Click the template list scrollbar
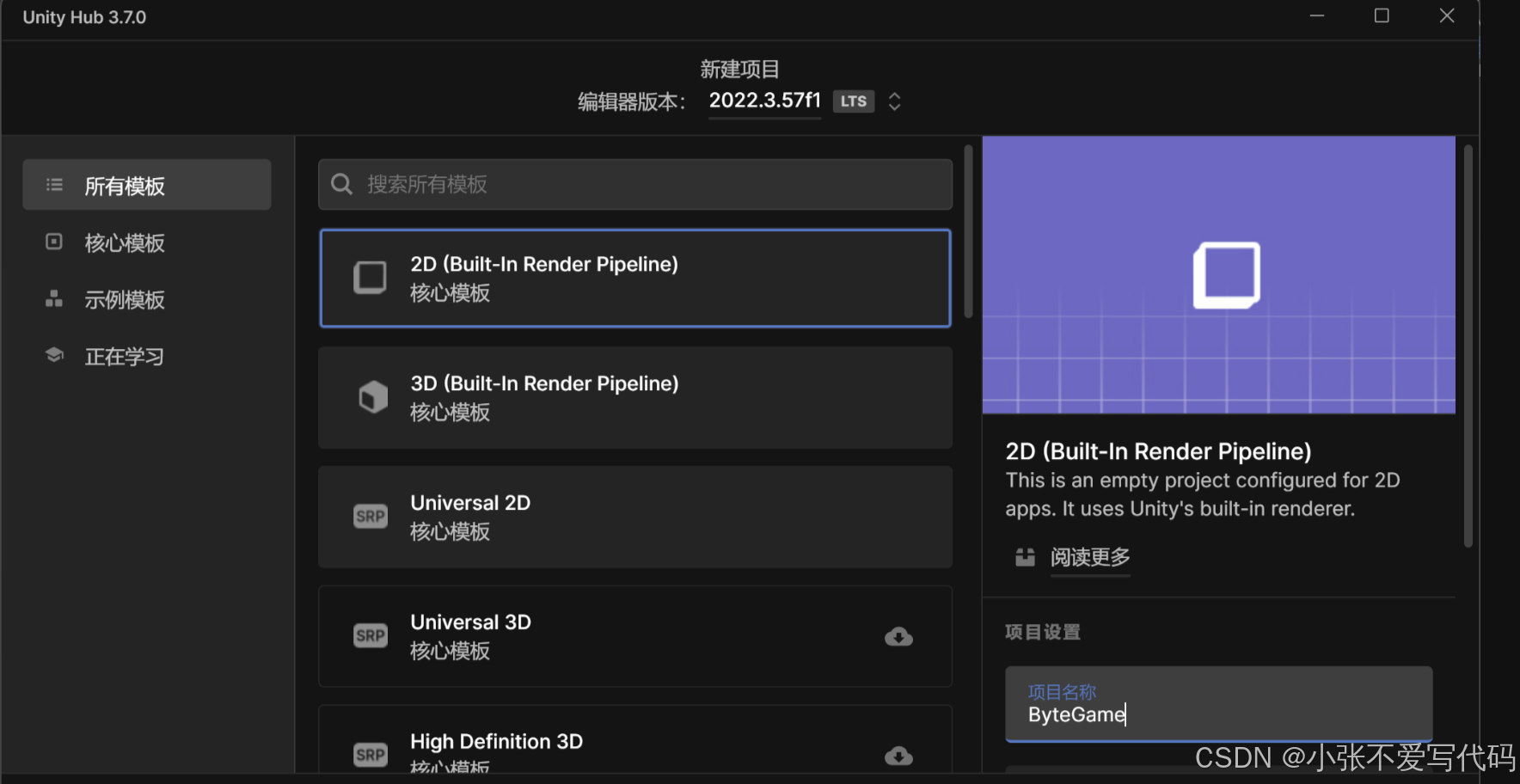 point(968,232)
